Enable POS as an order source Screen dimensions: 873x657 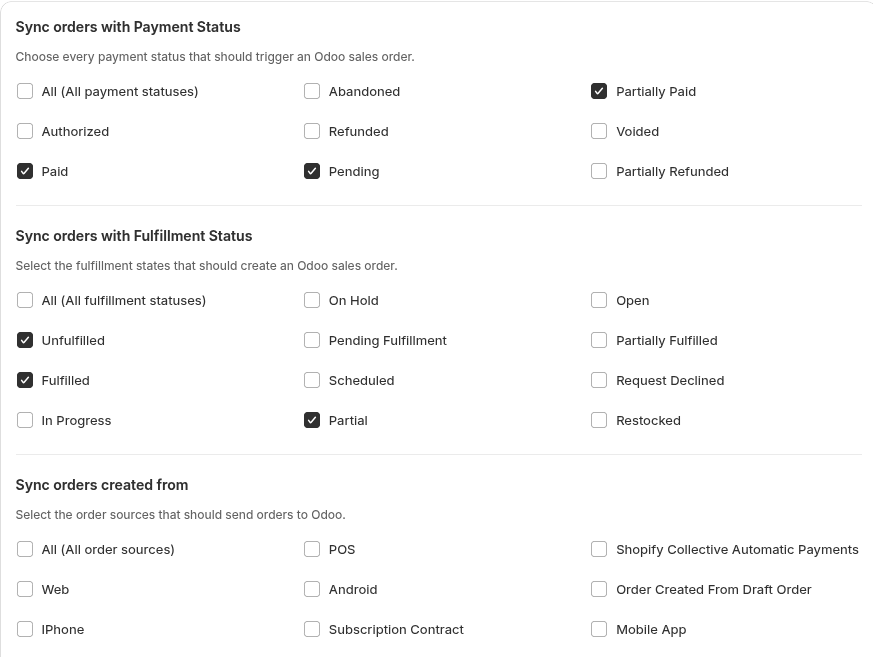click(312, 549)
